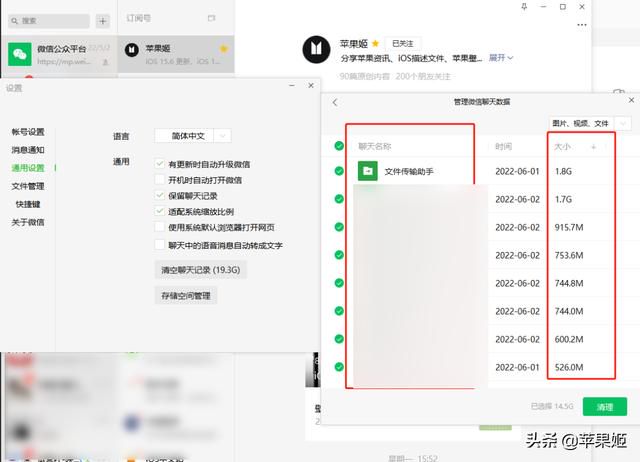
Task: Open the three-dot more menu
Action: (582, 25)
